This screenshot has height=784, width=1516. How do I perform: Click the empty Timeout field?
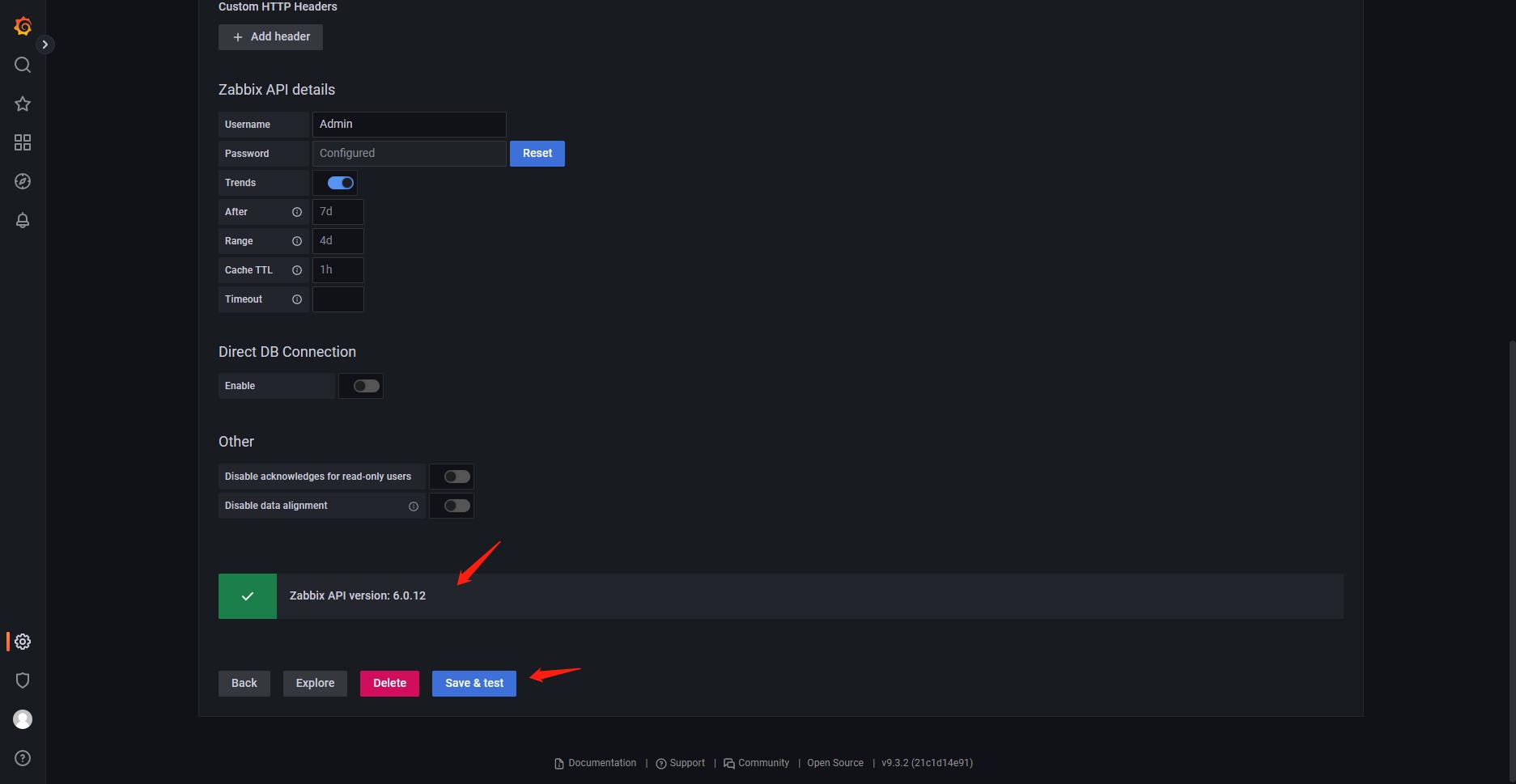338,299
